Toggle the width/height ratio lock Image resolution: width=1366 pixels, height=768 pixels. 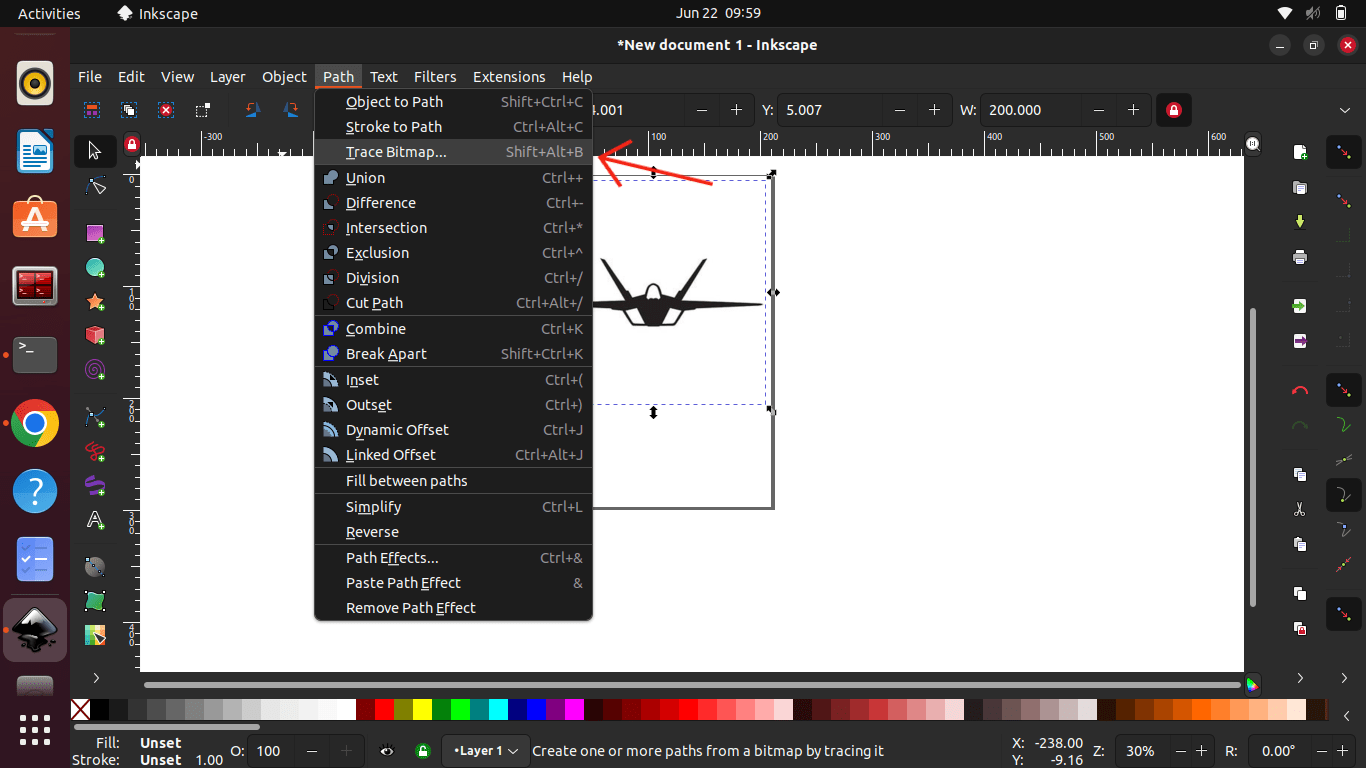pos(1173,110)
